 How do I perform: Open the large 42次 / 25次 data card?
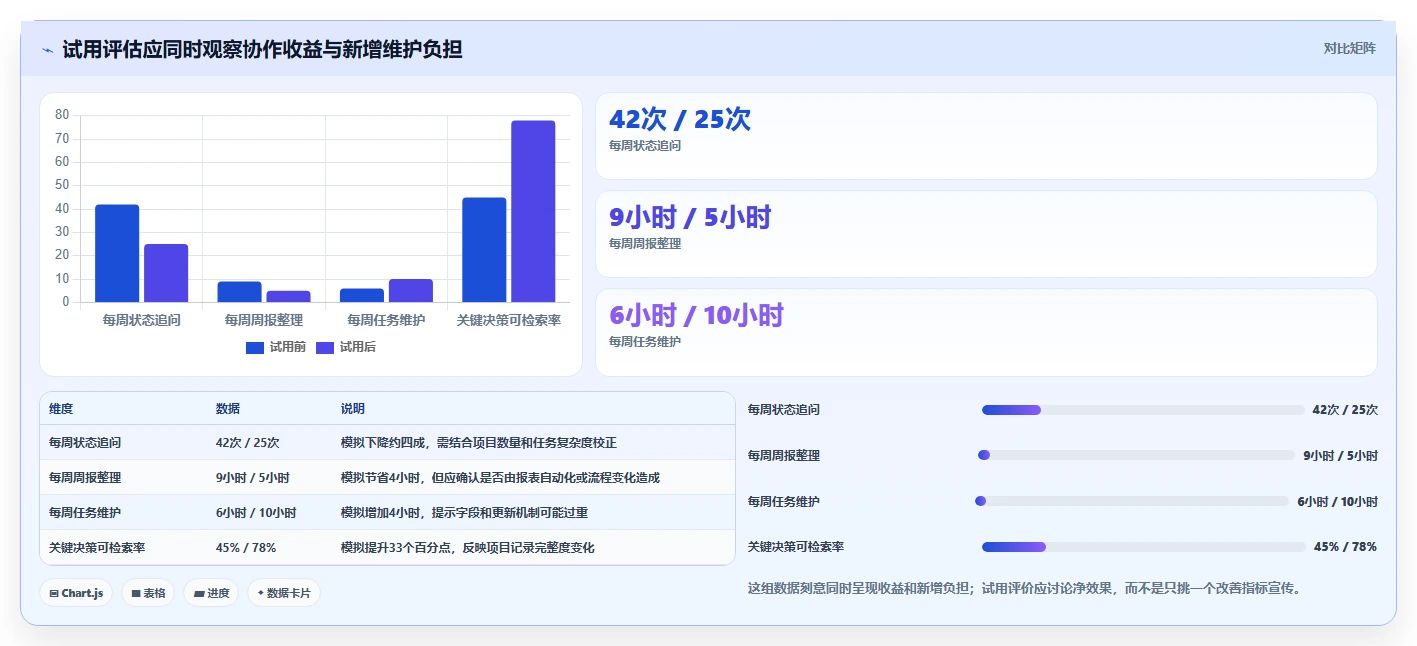pos(986,136)
